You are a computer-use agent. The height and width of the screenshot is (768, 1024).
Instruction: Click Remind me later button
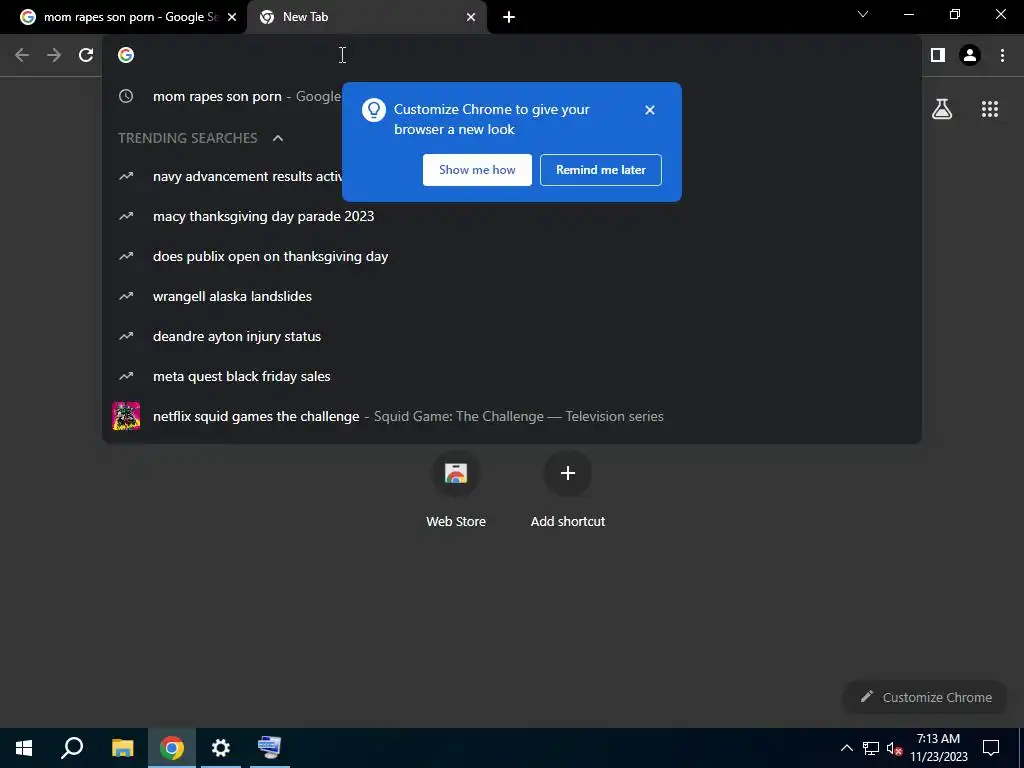tap(601, 170)
